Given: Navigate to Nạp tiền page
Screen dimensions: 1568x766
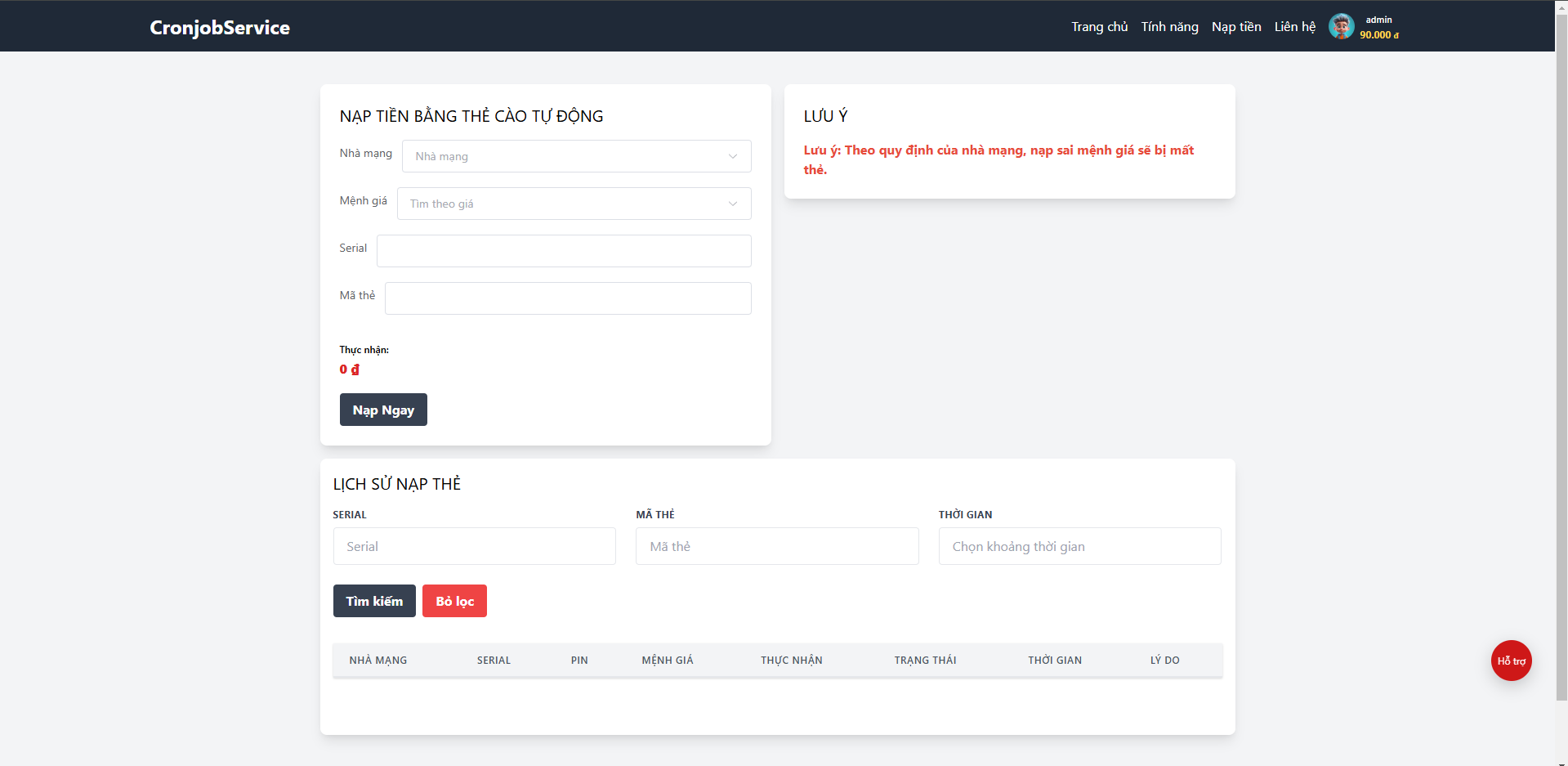Looking at the screenshot, I should click(1235, 27).
